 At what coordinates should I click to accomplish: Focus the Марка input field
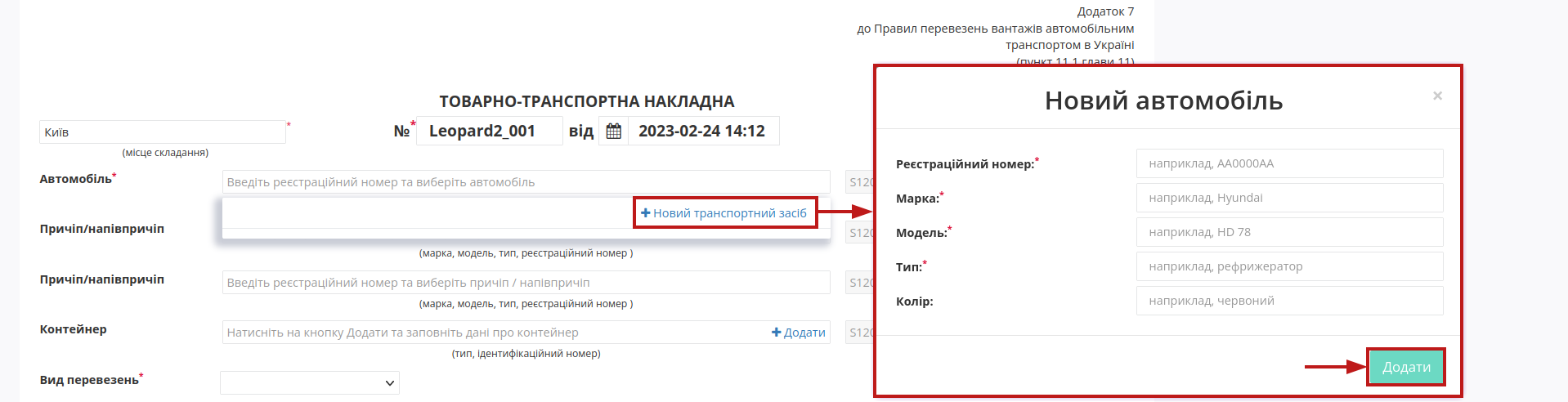1289,198
